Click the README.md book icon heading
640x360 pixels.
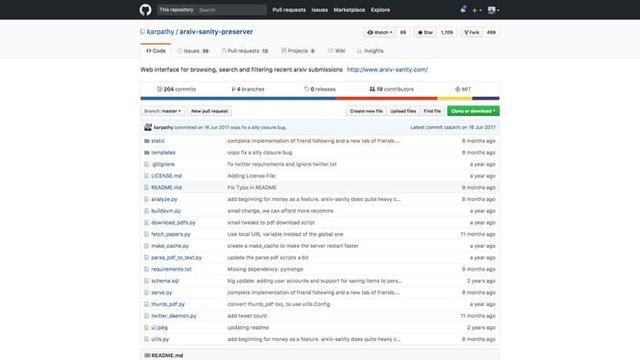[147, 356]
